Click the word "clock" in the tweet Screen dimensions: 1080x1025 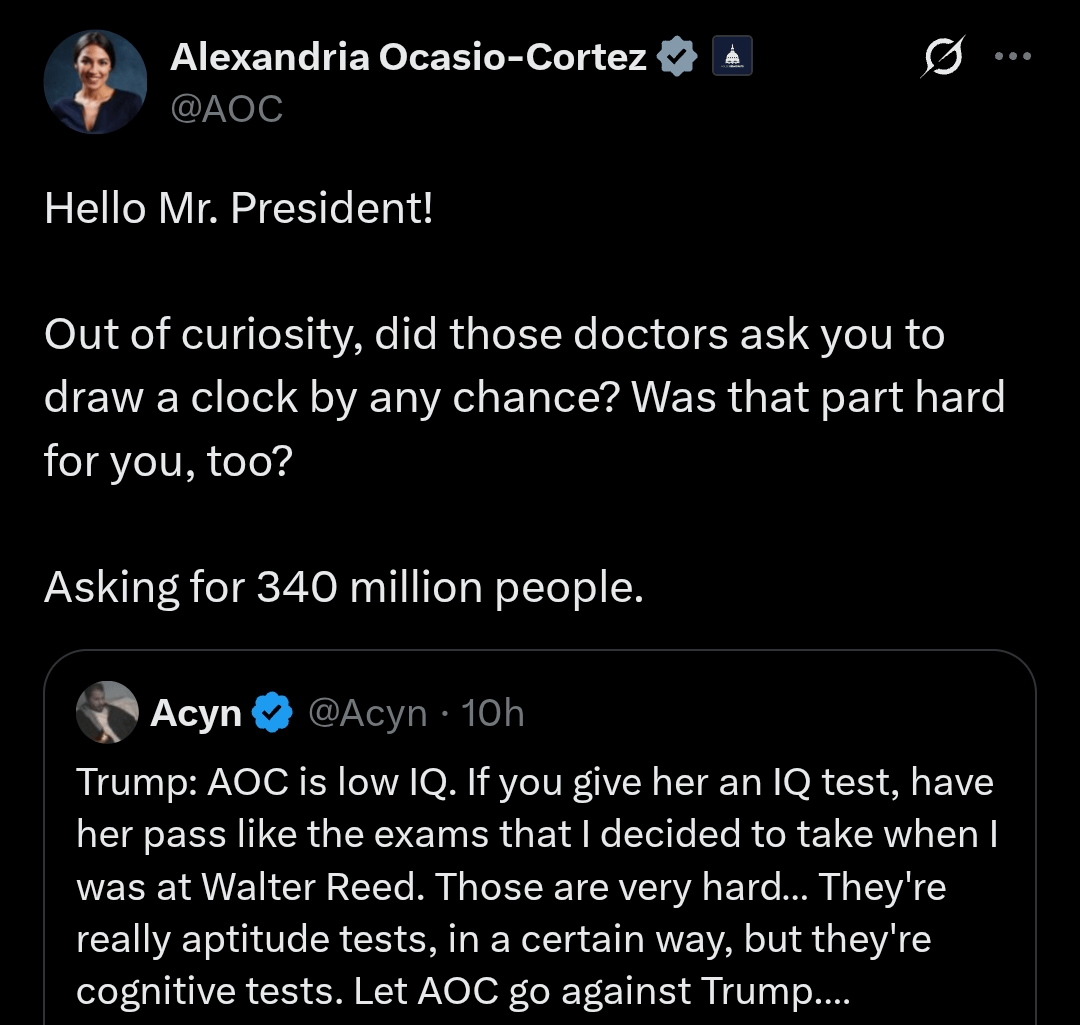244,398
